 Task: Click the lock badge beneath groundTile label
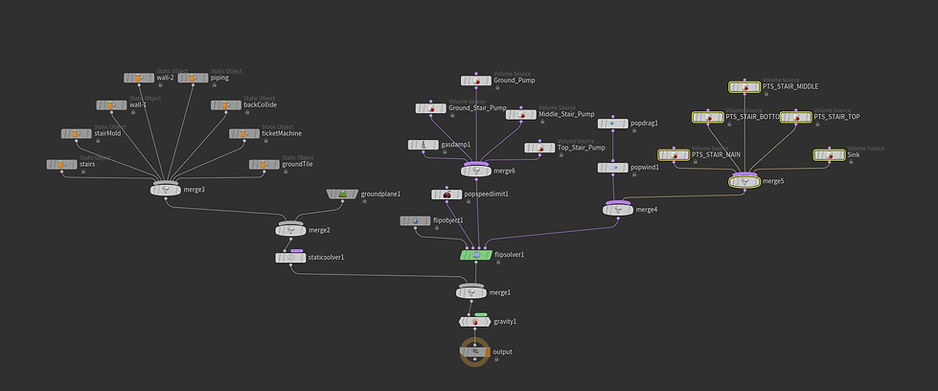click(285, 171)
